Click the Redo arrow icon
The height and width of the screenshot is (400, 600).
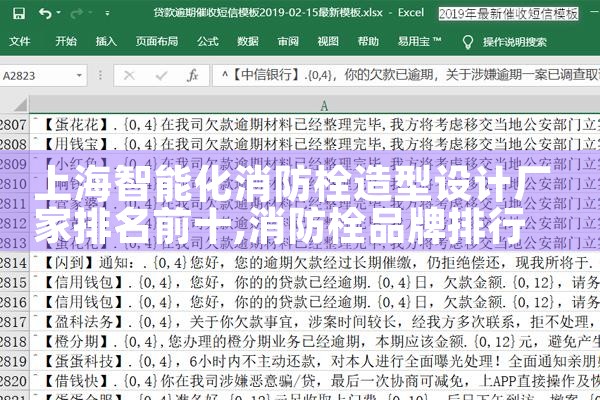[x=77, y=13]
